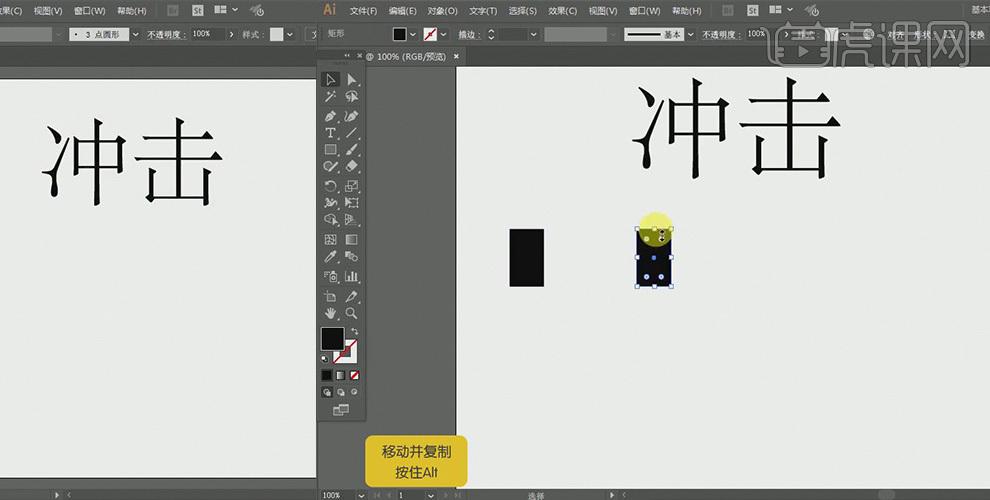Set paint mode to Gradient
The image size is (990, 500).
click(340, 375)
